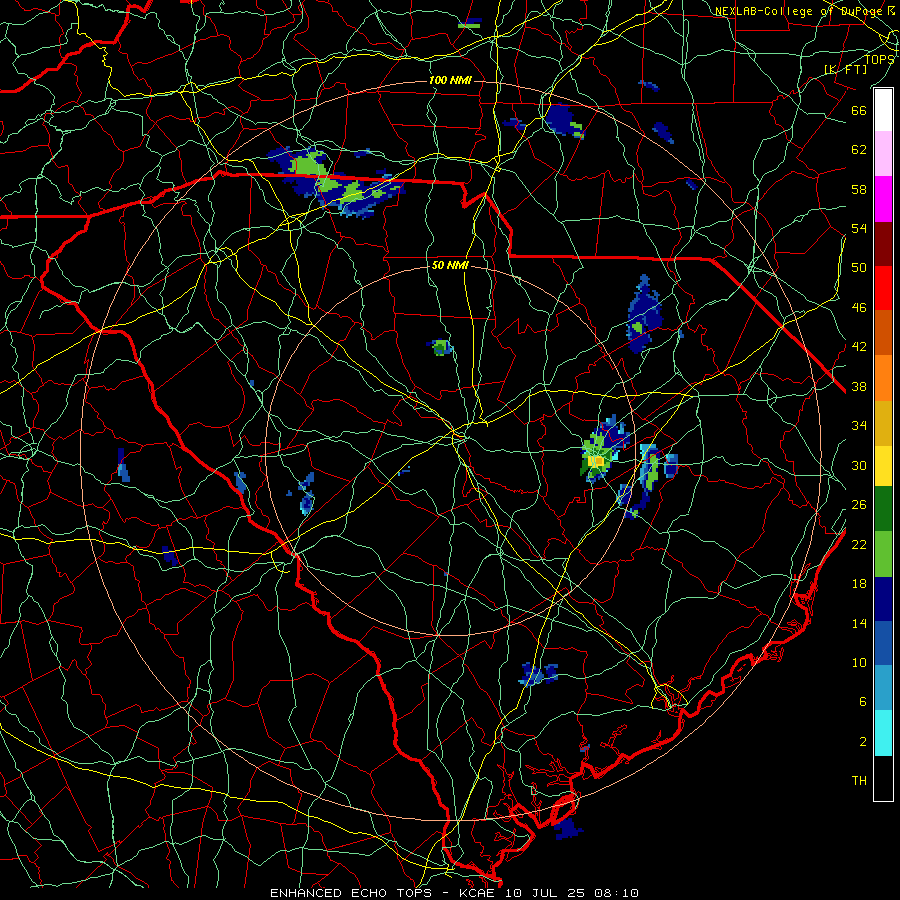Select the "34" legend value
Image resolution: width=900 pixels, height=900 pixels.
859,426
